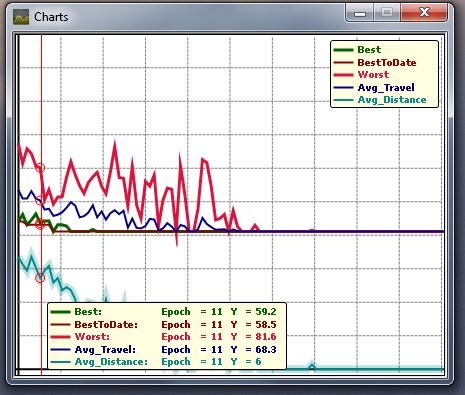Click the circle marker on the Best curve
Screen dimensions: 465x395
pos(40,223)
